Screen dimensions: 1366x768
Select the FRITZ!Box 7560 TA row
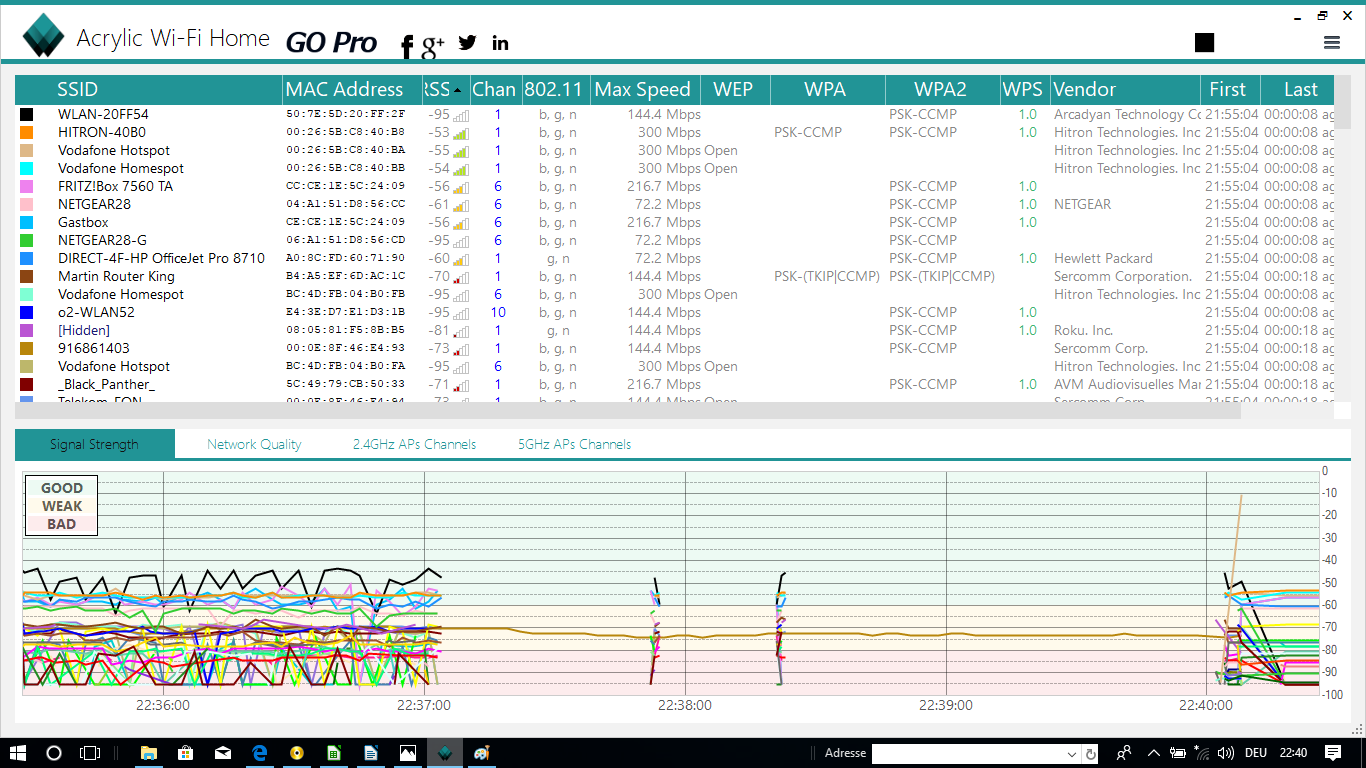point(674,187)
